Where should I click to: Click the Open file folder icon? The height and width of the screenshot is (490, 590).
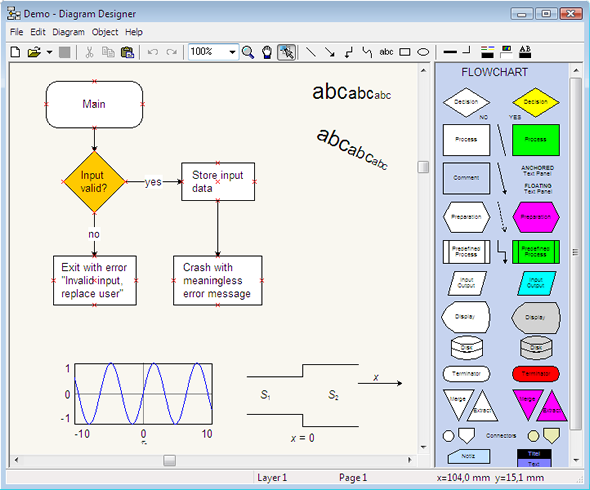pyautogui.click(x=34, y=52)
